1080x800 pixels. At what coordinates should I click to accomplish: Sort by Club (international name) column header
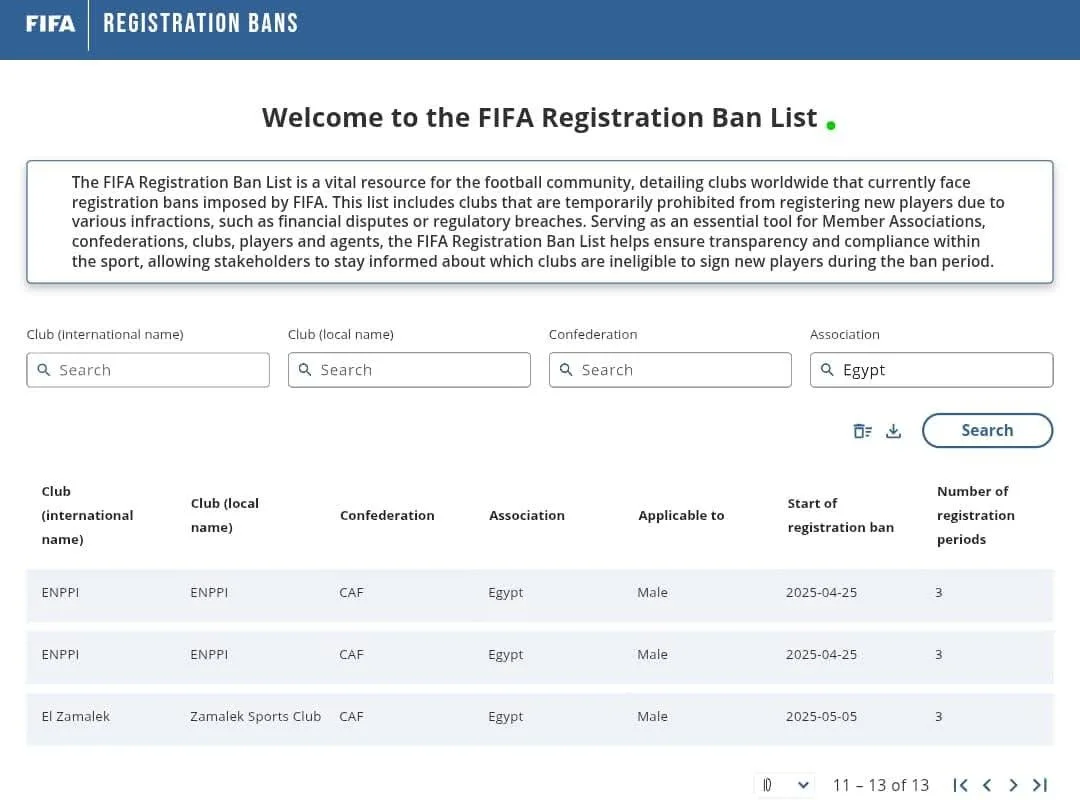tap(87, 515)
